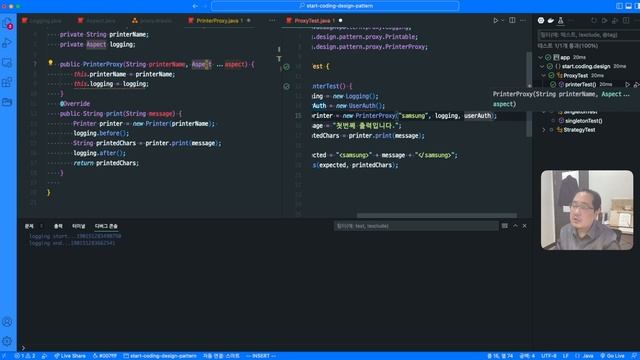Viewport: 640px width, 360px height.
Task: Debug all tests in the Testing panel
Action: click(615, 20)
